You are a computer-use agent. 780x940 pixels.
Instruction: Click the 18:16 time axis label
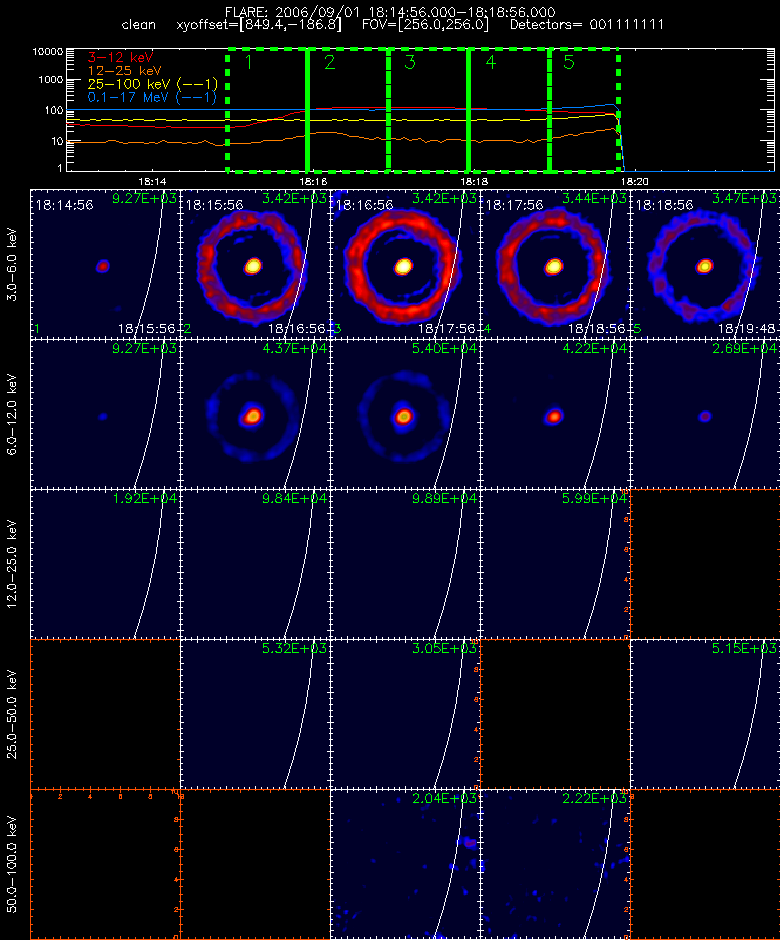(x=313, y=181)
